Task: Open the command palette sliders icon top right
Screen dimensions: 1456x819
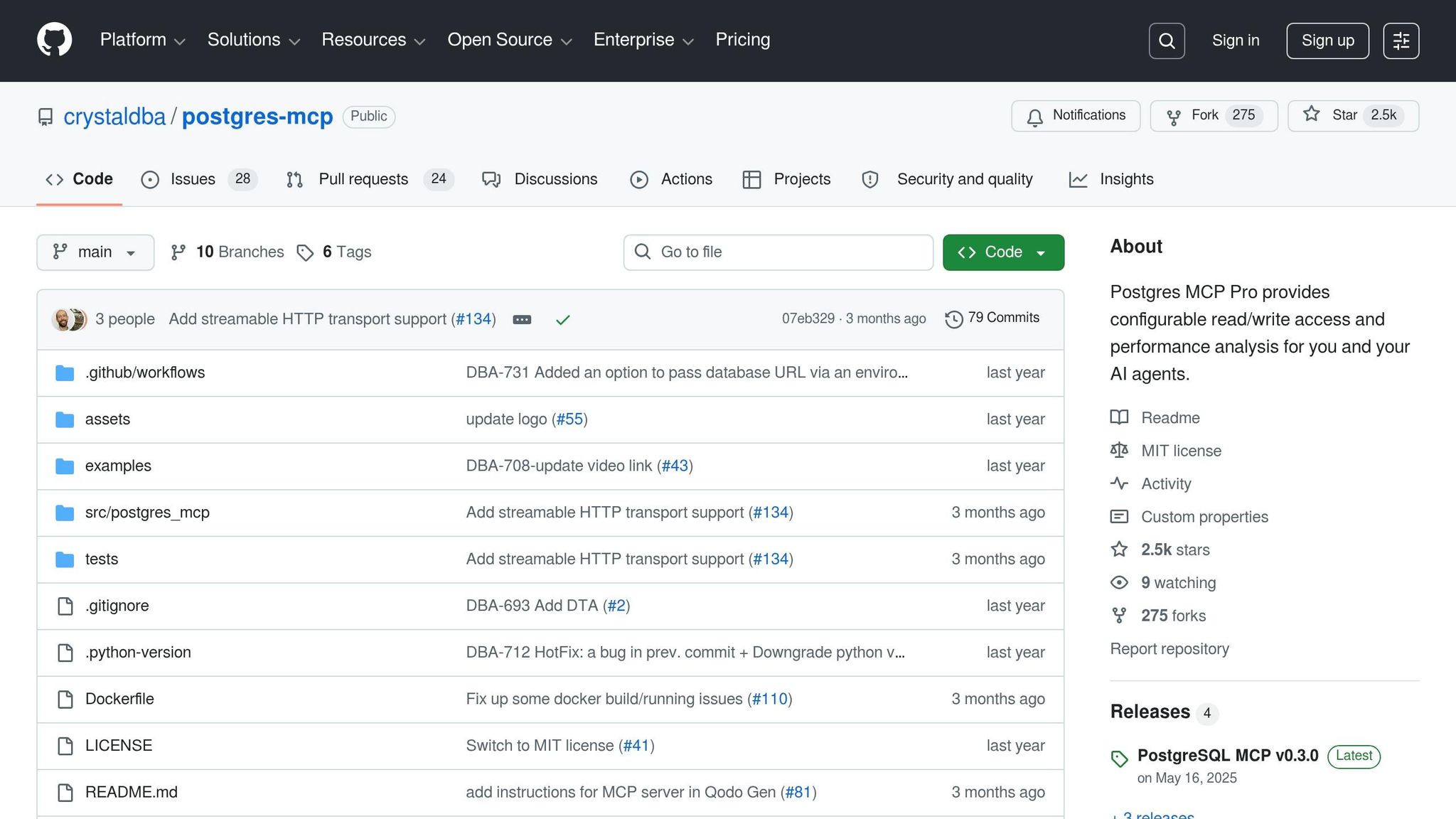Action: [1401, 41]
